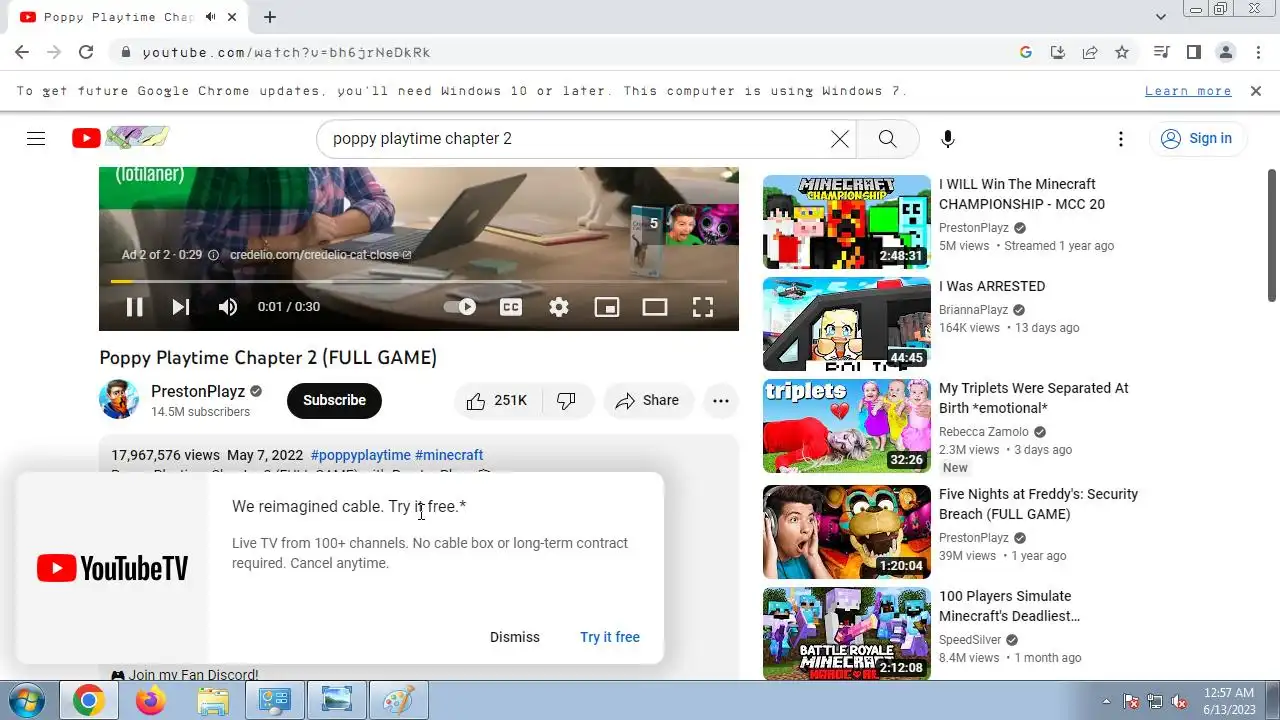Toggle Chrome side panel
The width and height of the screenshot is (1280, 720).
[1193, 52]
